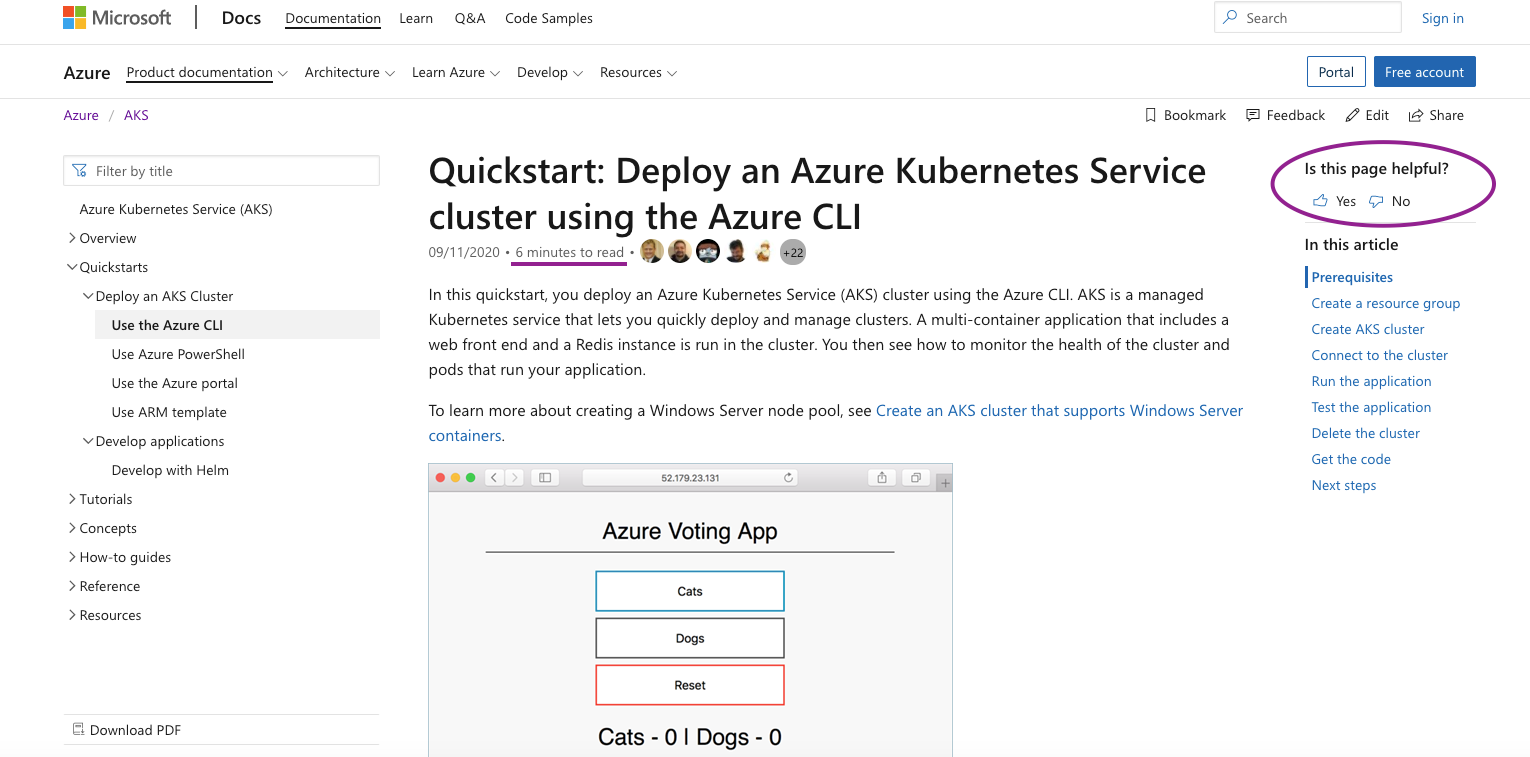Go to the Documentation tab
The height and width of the screenshot is (757, 1530).
[333, 18]
